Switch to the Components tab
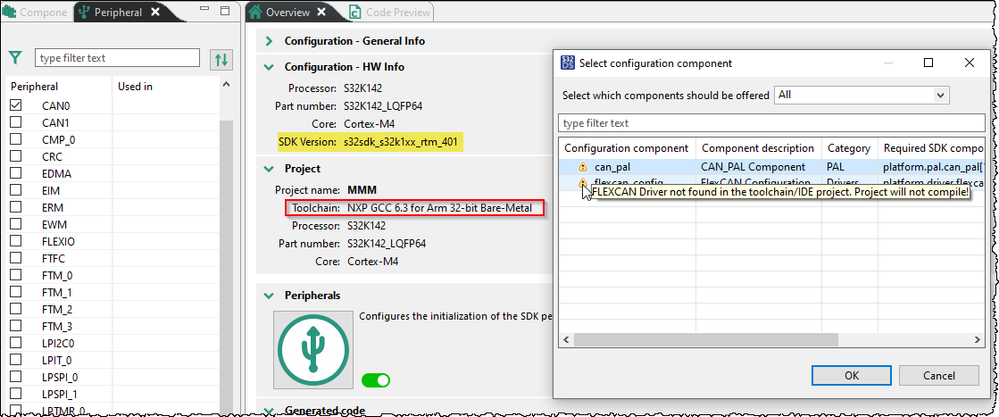This screenshot has height=417, width=999. pos(35,12)
